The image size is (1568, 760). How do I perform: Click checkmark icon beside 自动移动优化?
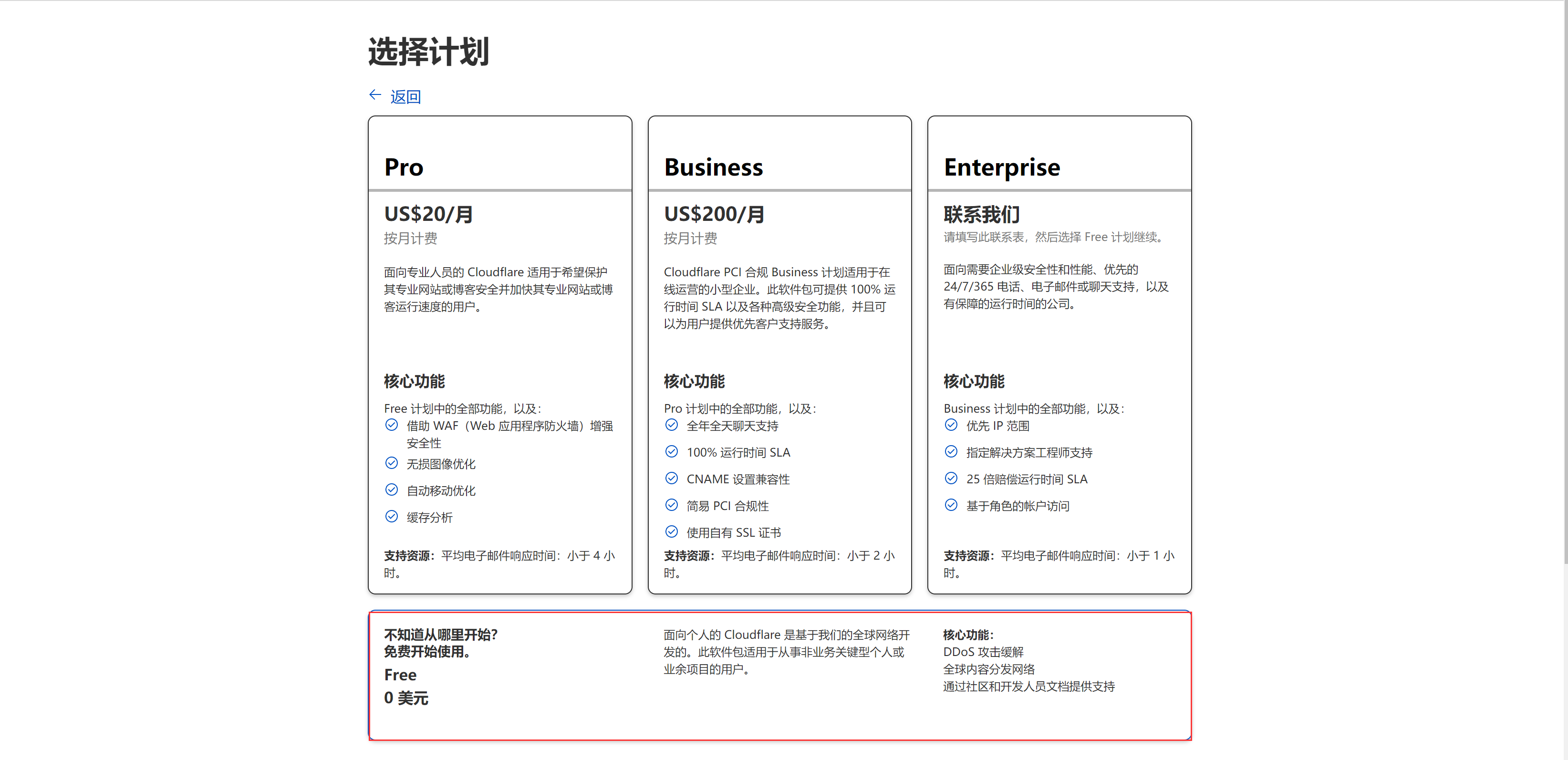tap(391, 489)
